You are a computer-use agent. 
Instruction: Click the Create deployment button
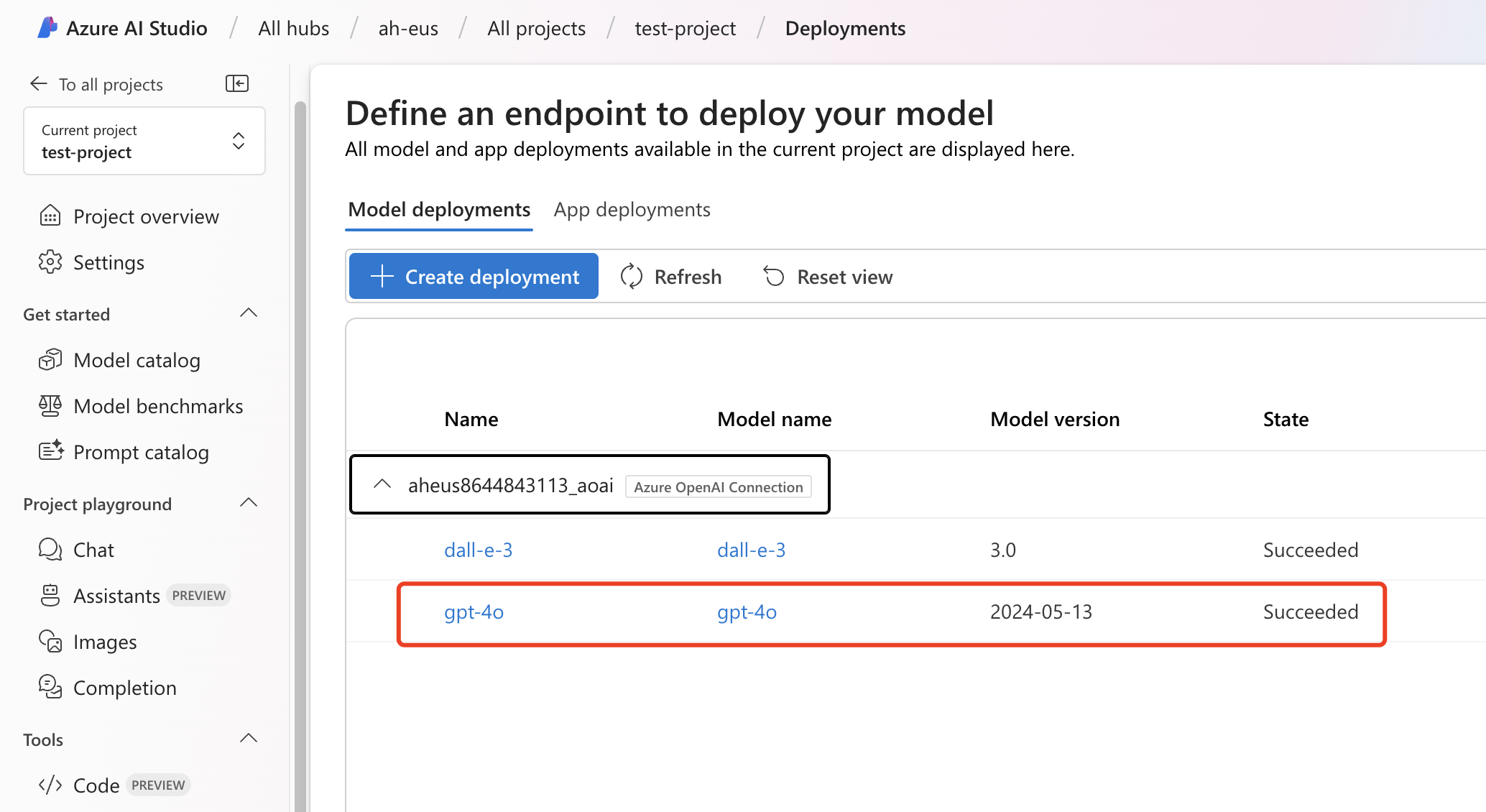474,276
